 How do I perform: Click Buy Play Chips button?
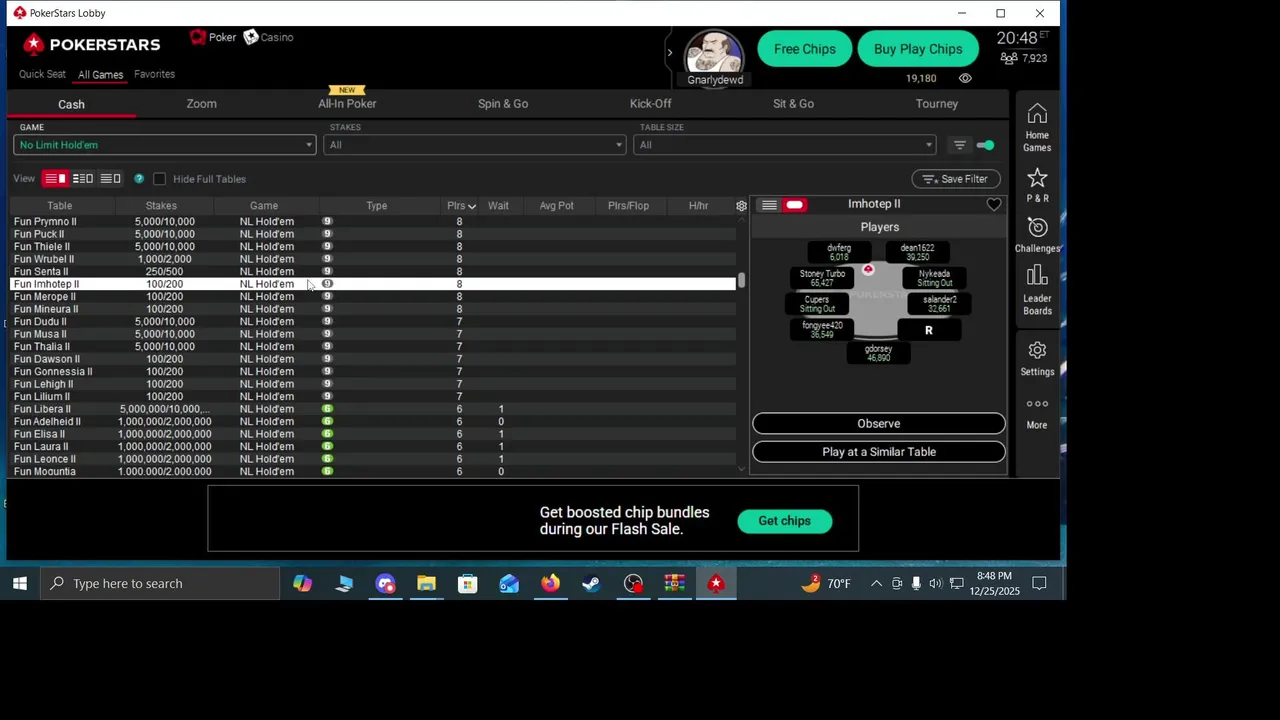tap(918, 49)
